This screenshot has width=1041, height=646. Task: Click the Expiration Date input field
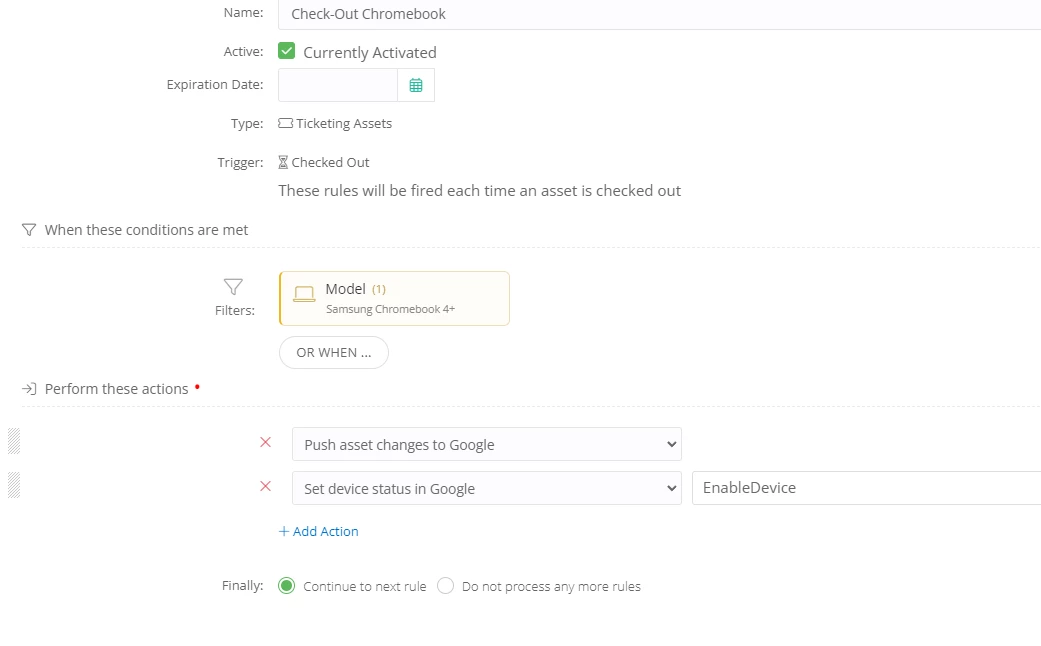pos(338,85)
